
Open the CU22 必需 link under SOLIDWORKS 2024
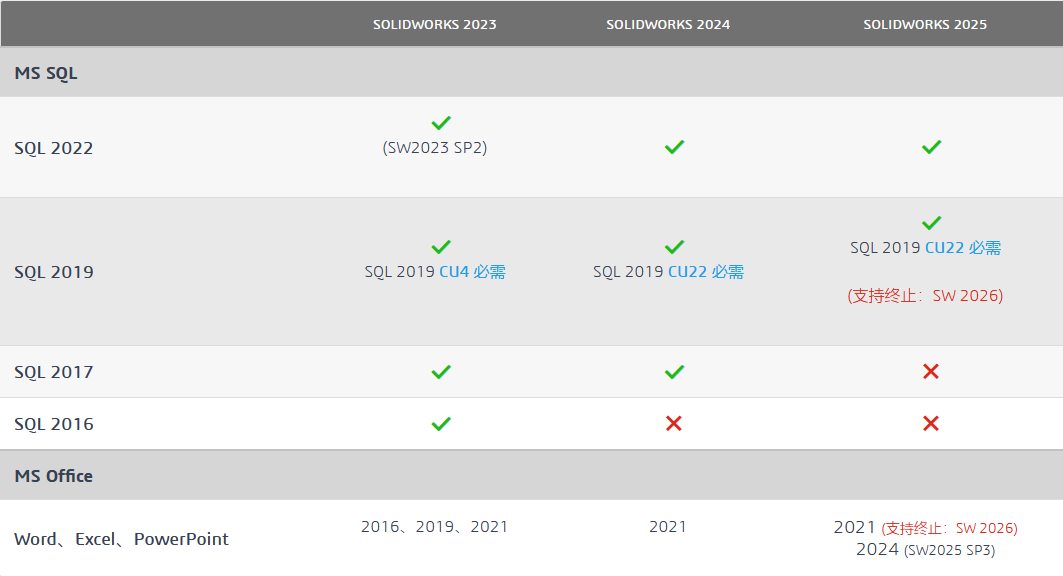706,272
